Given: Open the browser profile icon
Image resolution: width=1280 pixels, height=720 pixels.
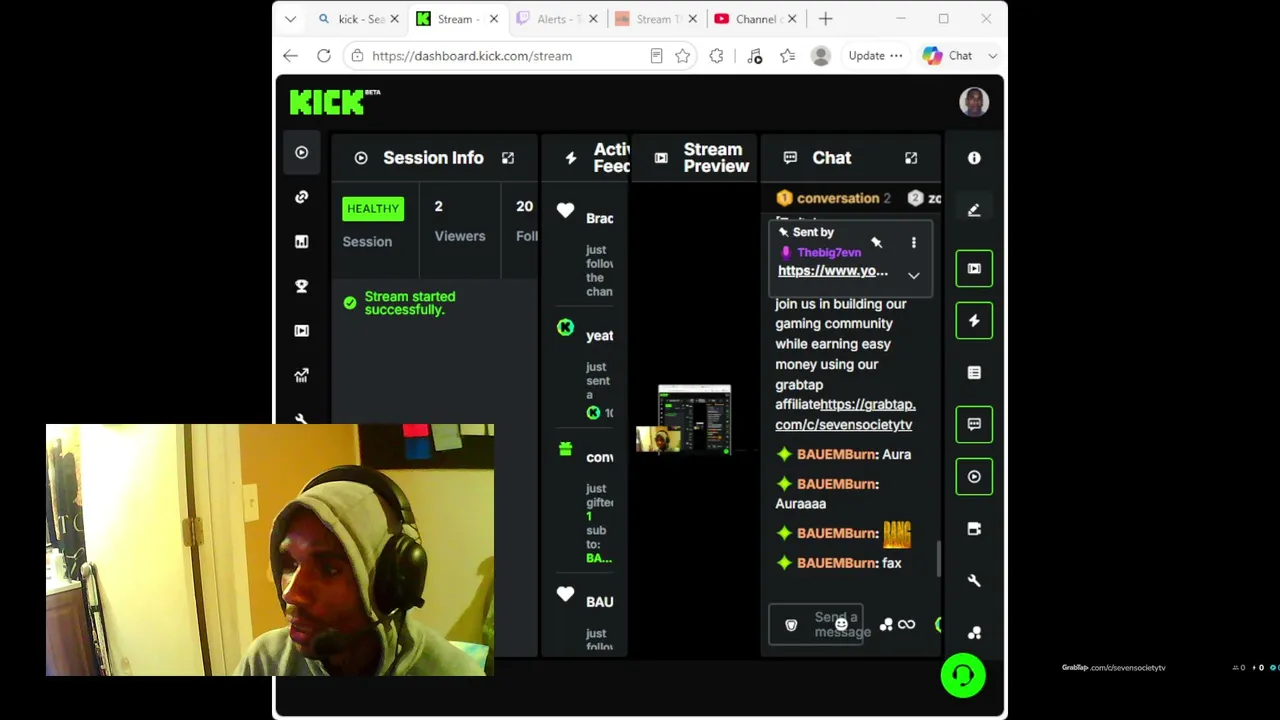Looking at the screenshot, I should tap(821, 56).
